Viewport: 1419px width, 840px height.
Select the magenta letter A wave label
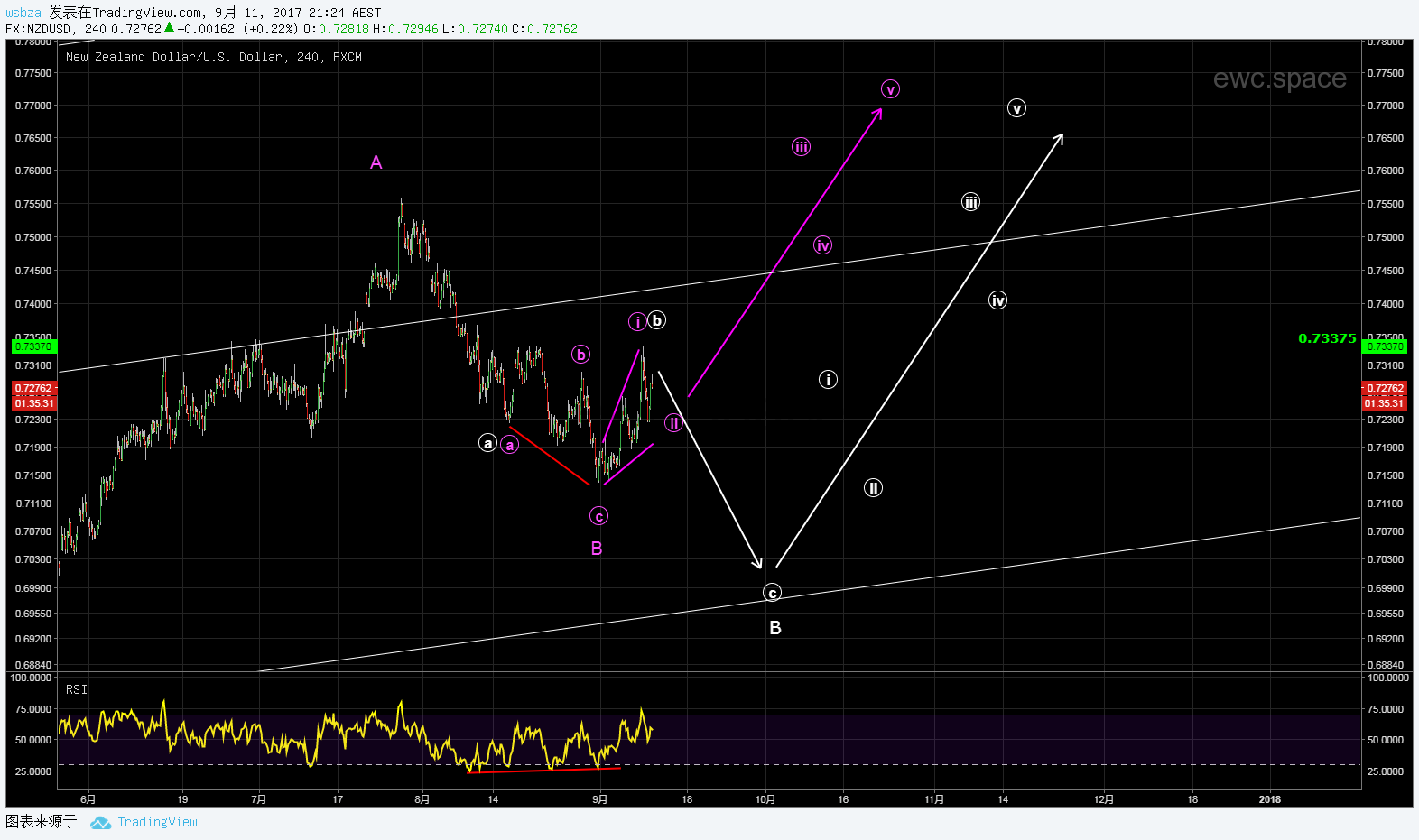tap(376, 162)
